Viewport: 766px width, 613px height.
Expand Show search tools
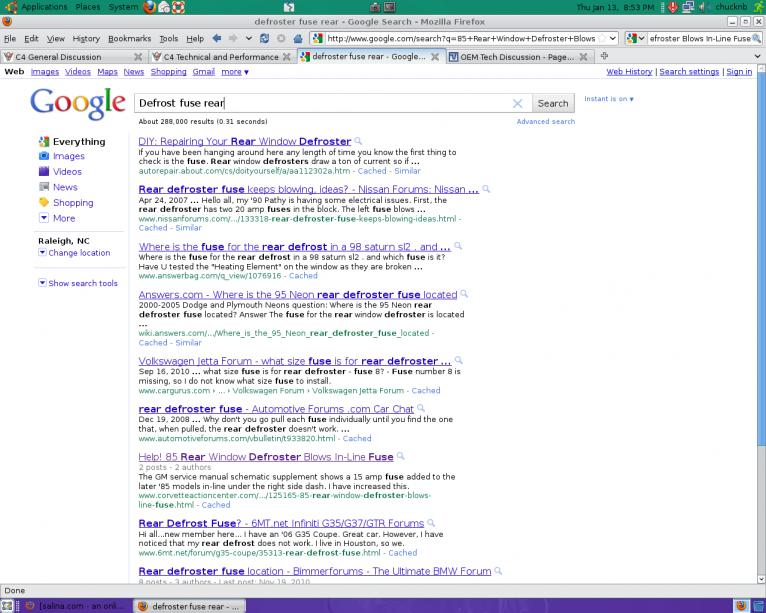pos(78,283)
